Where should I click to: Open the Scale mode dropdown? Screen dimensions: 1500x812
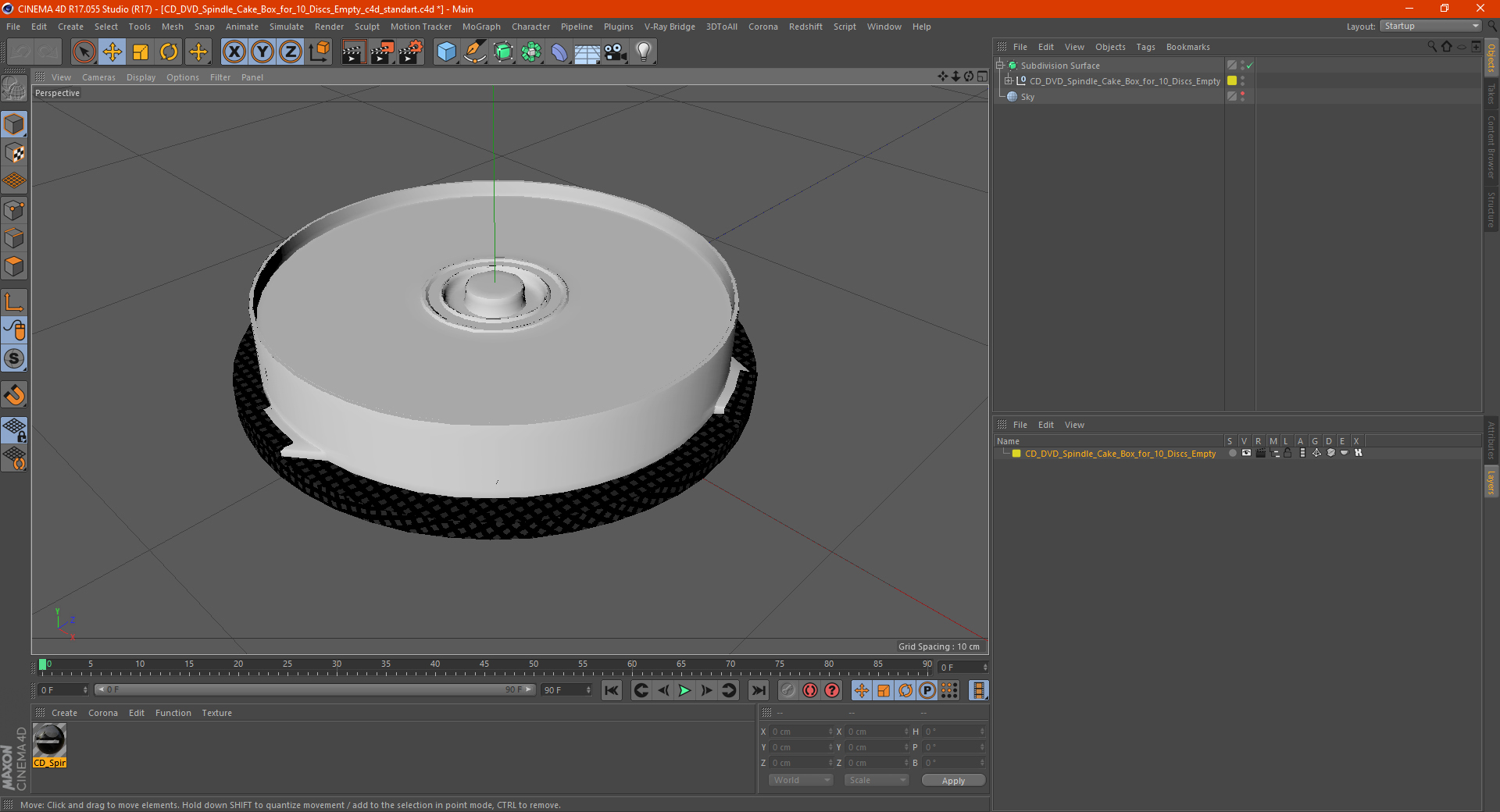pyautogui.click(x=877, y=780)
